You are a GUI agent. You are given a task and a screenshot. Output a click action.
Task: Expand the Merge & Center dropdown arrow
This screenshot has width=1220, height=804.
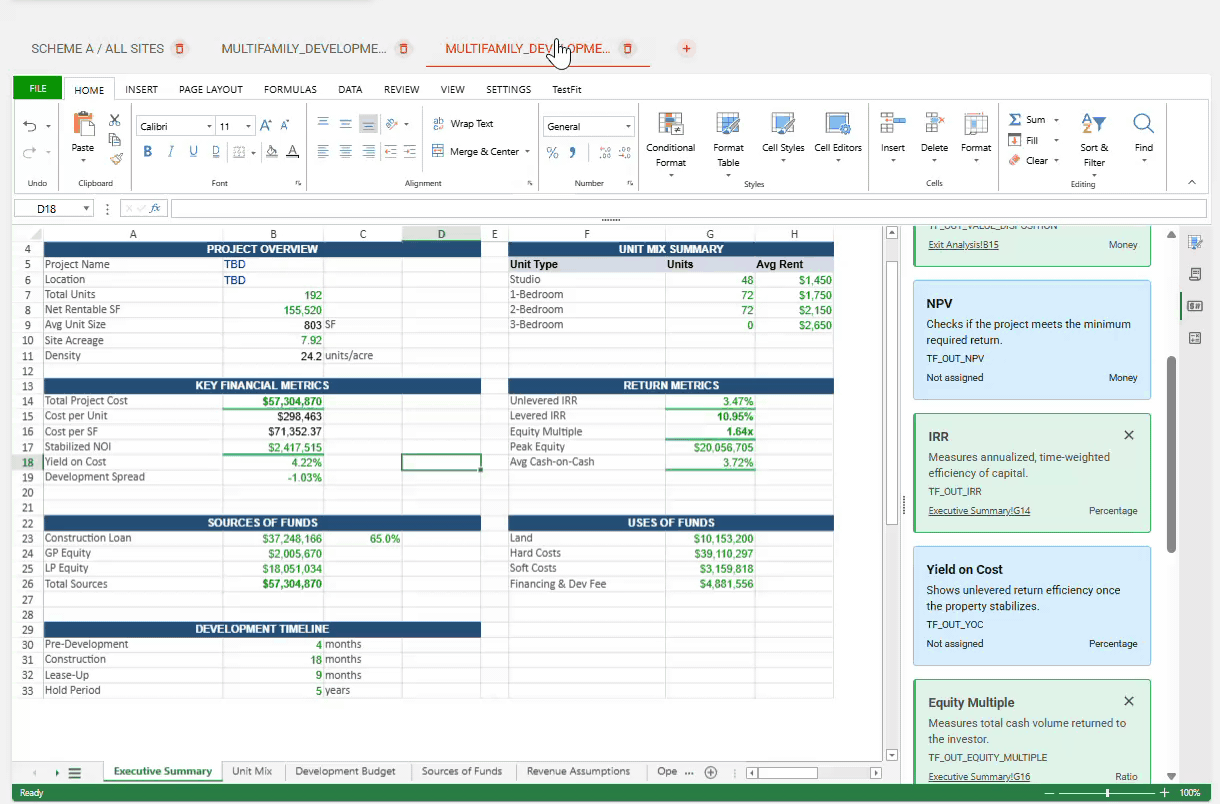coord(527,152)
